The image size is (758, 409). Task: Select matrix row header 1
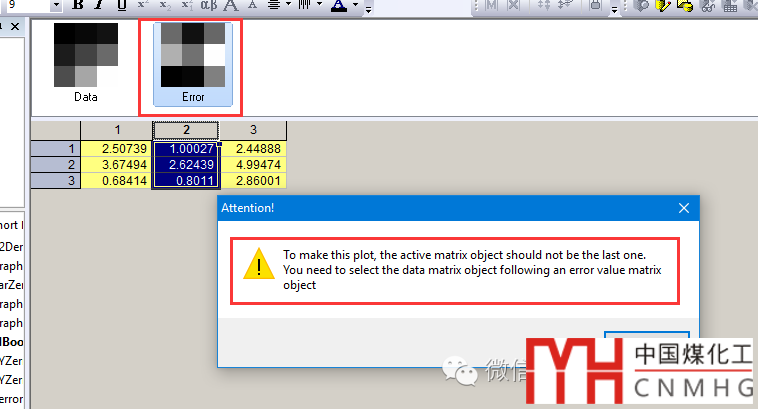pos(56,148)
